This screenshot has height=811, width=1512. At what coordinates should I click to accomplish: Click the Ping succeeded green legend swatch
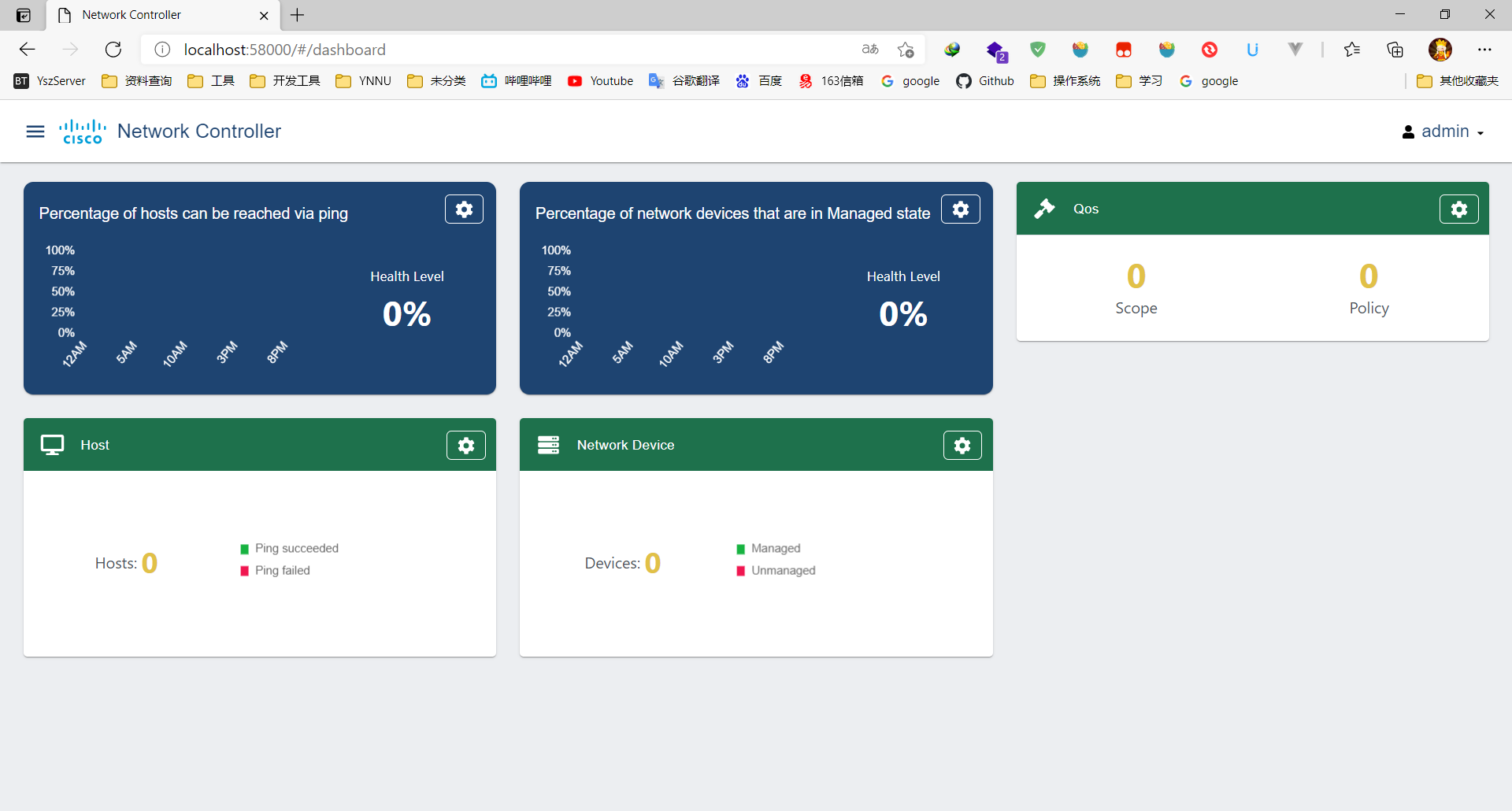point(244,549)
